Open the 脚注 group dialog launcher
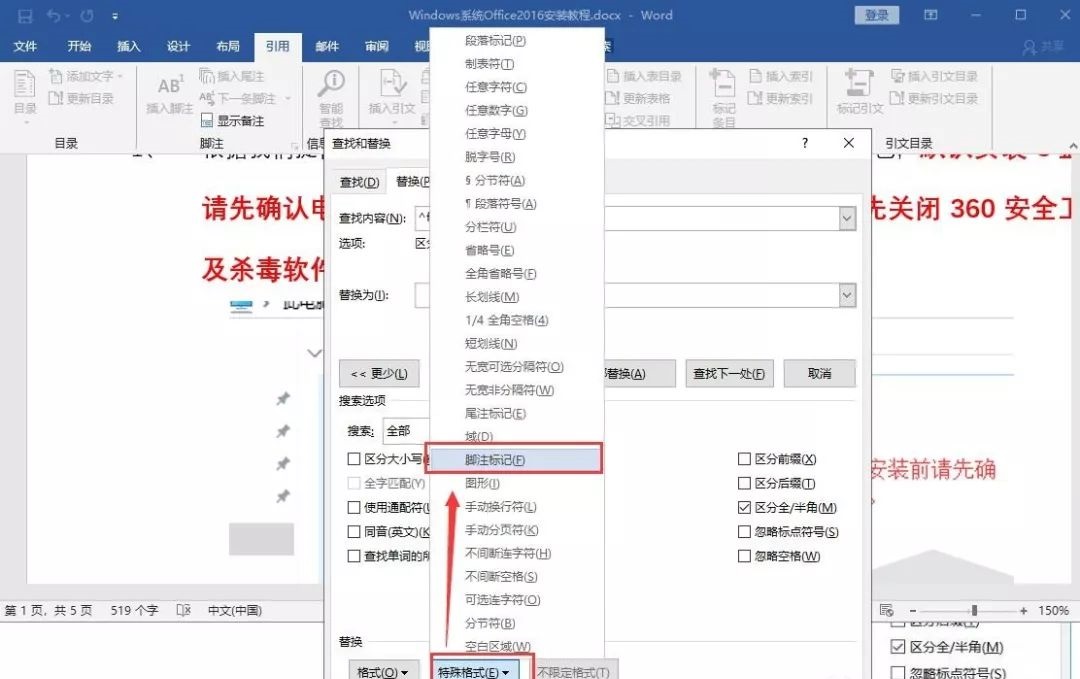 pyautogui.click(x=295, y=146)
